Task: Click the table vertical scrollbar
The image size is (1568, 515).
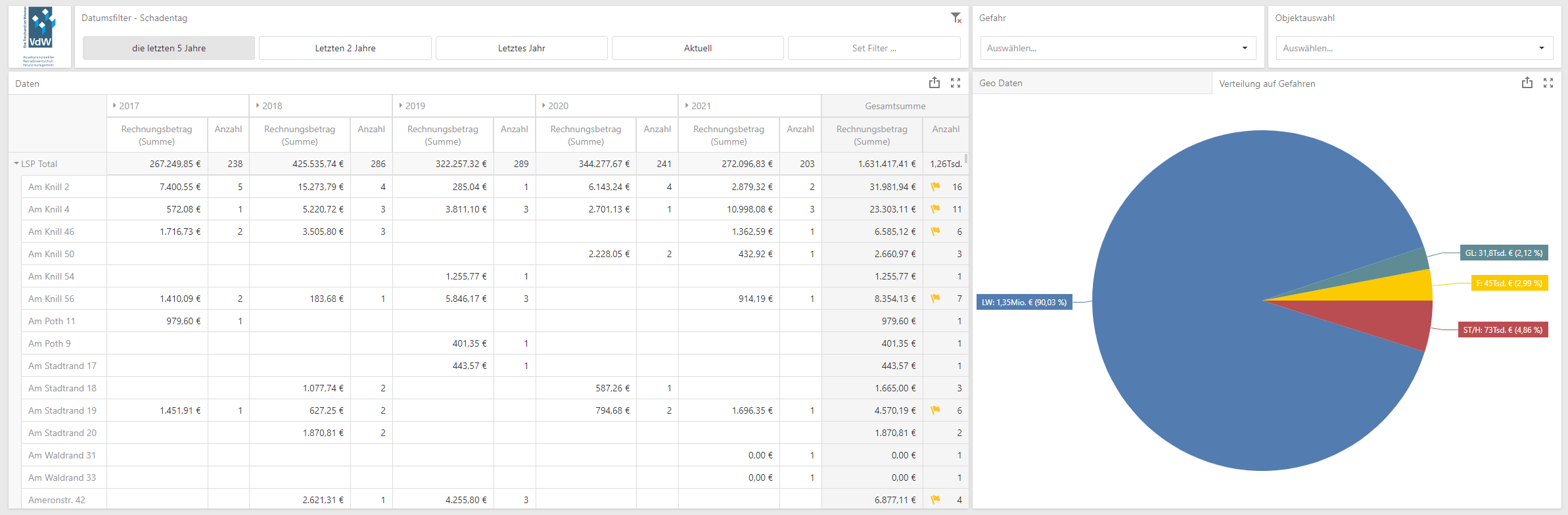Action: [x=966, y=159]
